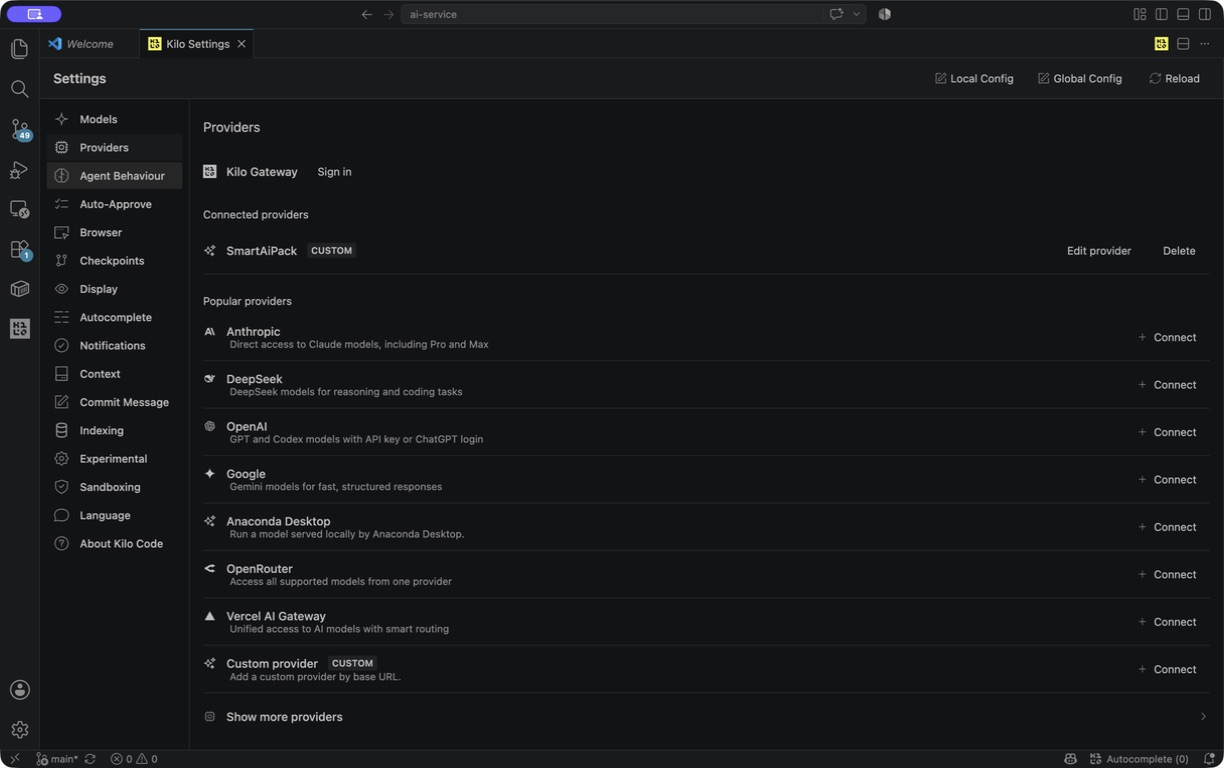The image size is (1224, 768).
Task: Click the purple remote indicator button
Action: click(34, 14)
